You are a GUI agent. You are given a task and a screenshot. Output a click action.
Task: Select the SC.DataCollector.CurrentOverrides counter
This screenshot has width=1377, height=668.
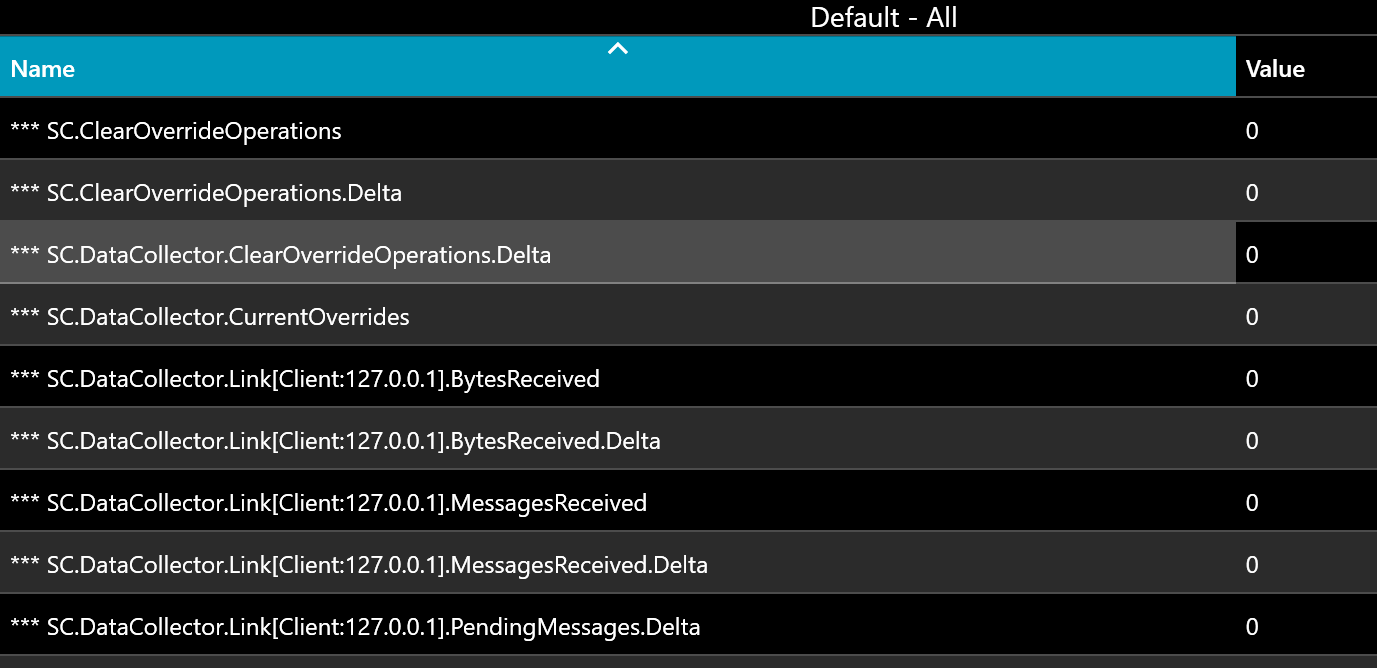point(400,316)
